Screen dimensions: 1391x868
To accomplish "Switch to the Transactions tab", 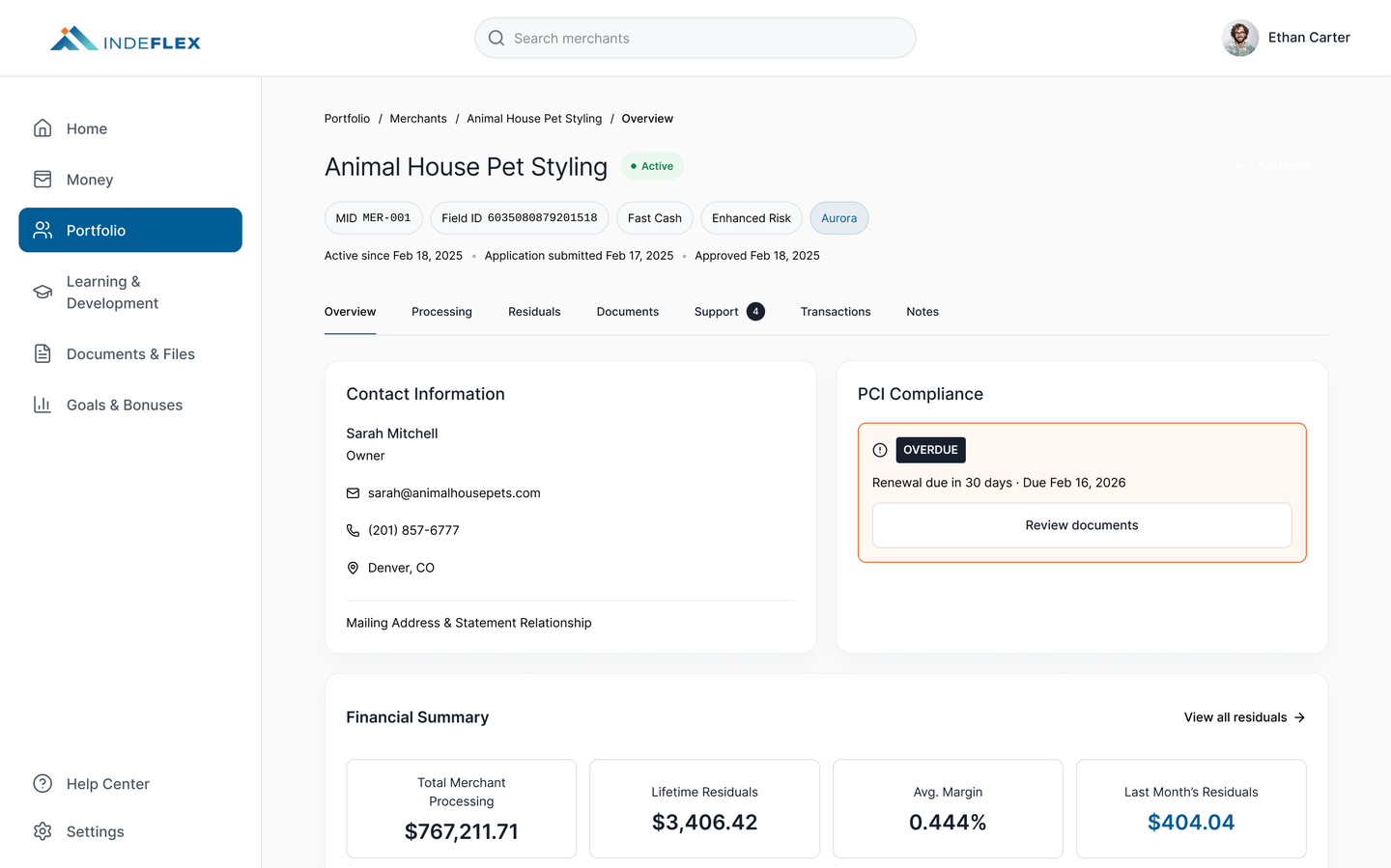I will (x=836, y=312).
